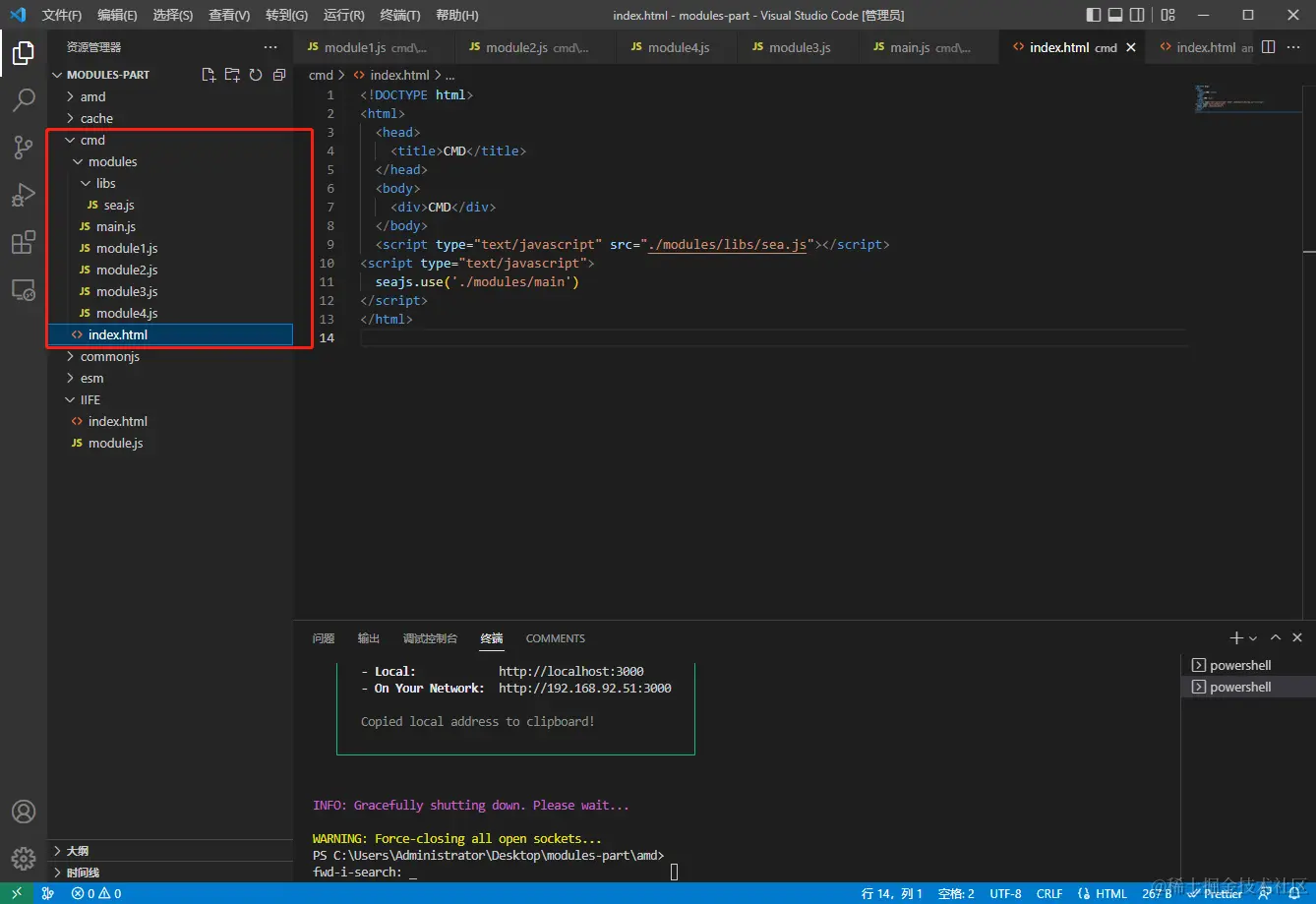Click 空格: 2 indentation setting
This screenshot has width=1316, height=904.
point(956,893)
